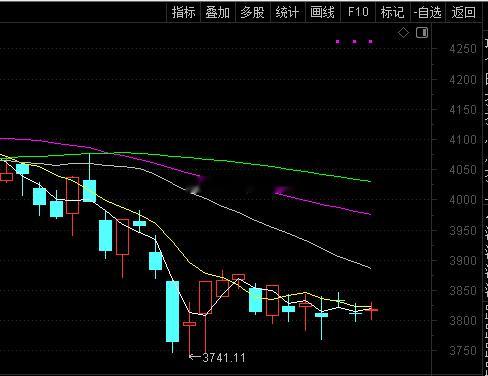The height and width of the screenshot is (376, 488).
Task: Toggle the side panel layout icon
Action: 422,33
